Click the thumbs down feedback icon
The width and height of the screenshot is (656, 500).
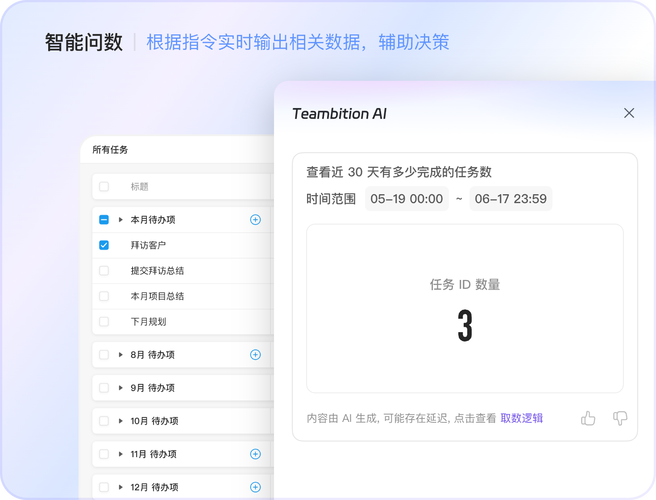point(620,418)
